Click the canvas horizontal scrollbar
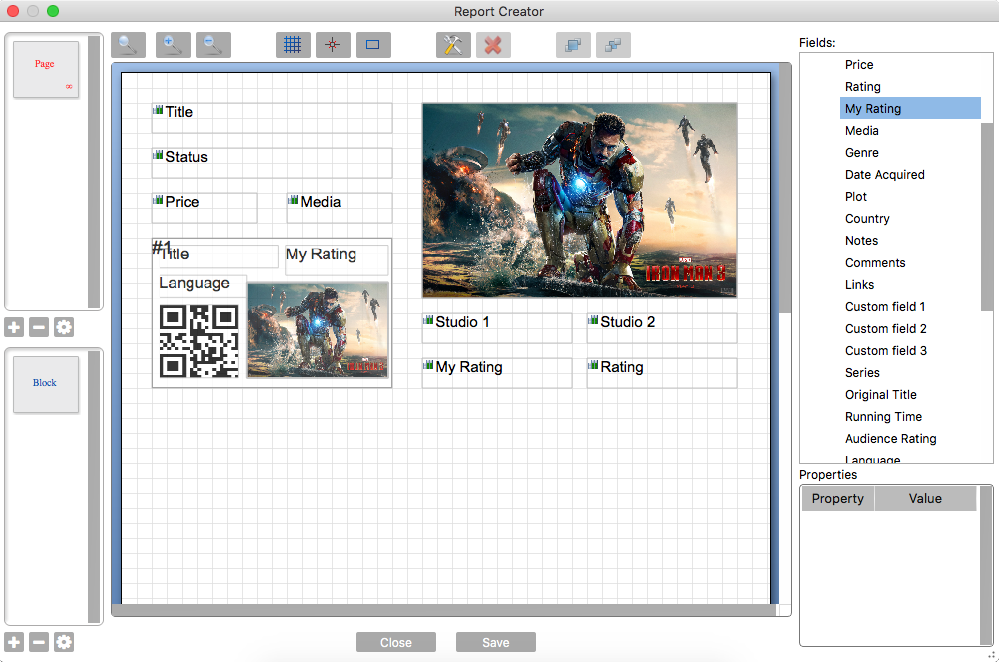Viewport: 999px width, 662px height. [x=444, y=610]
